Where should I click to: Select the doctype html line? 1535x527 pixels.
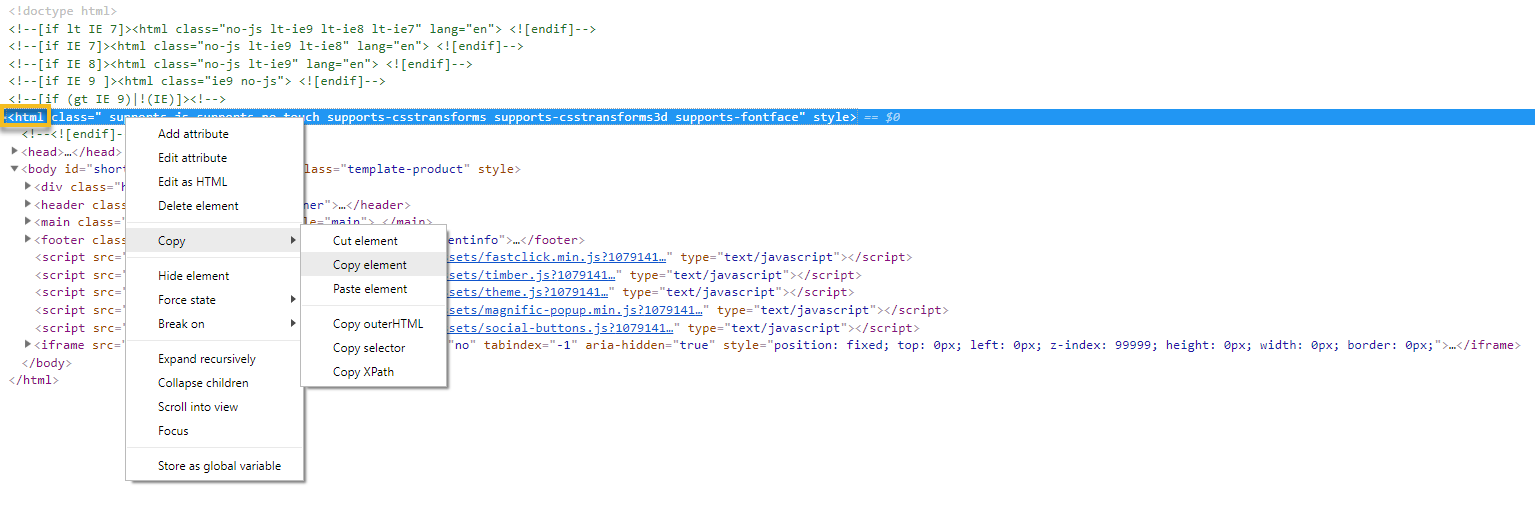point(63,11)
